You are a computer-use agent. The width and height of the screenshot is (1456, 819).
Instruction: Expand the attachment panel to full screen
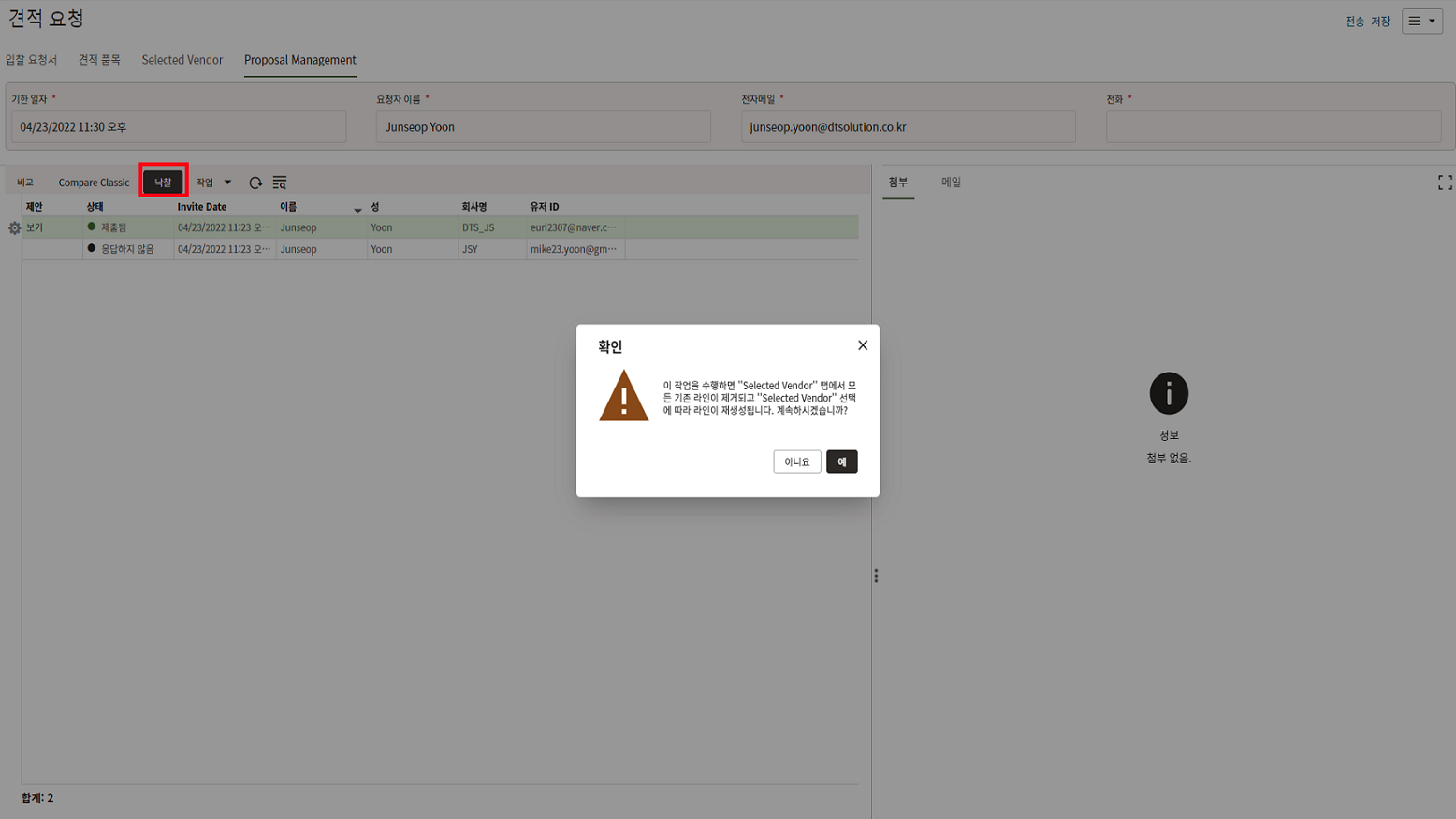point(1444,183)
